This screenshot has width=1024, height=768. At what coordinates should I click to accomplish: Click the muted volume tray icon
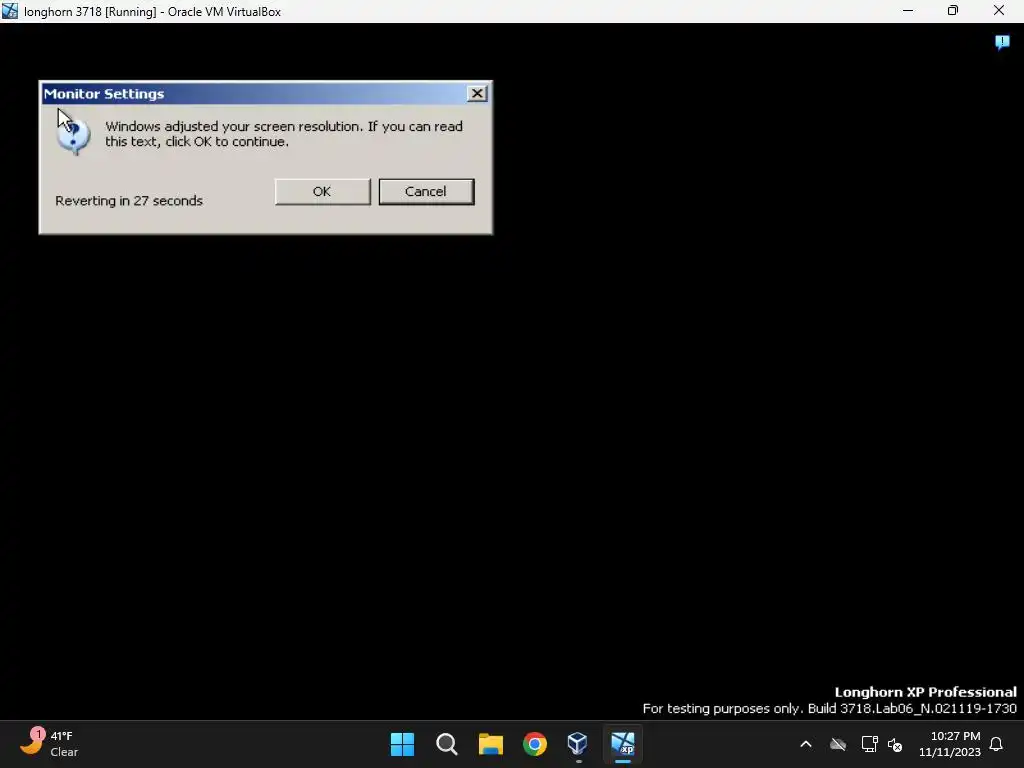coord(895,744)
